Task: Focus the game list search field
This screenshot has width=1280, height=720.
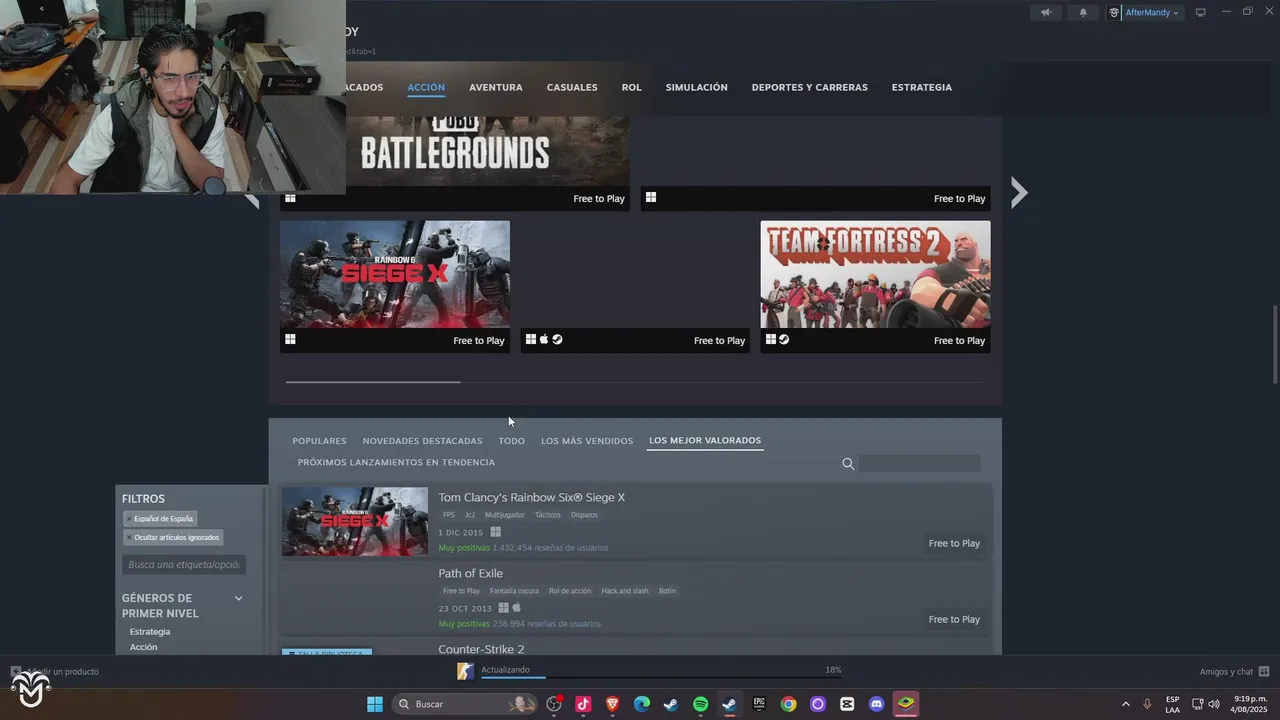Action: pos(919,464)
